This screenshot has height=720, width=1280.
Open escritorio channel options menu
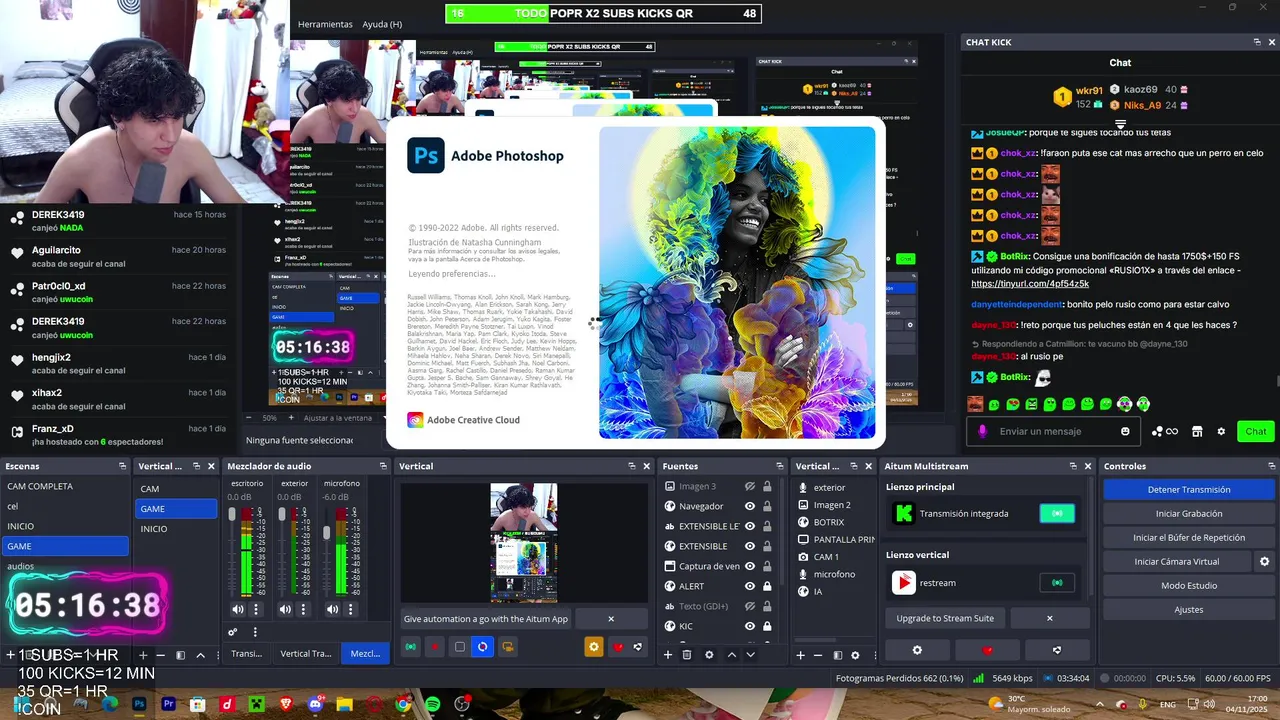pyautogui.click(x=256, y=609)
